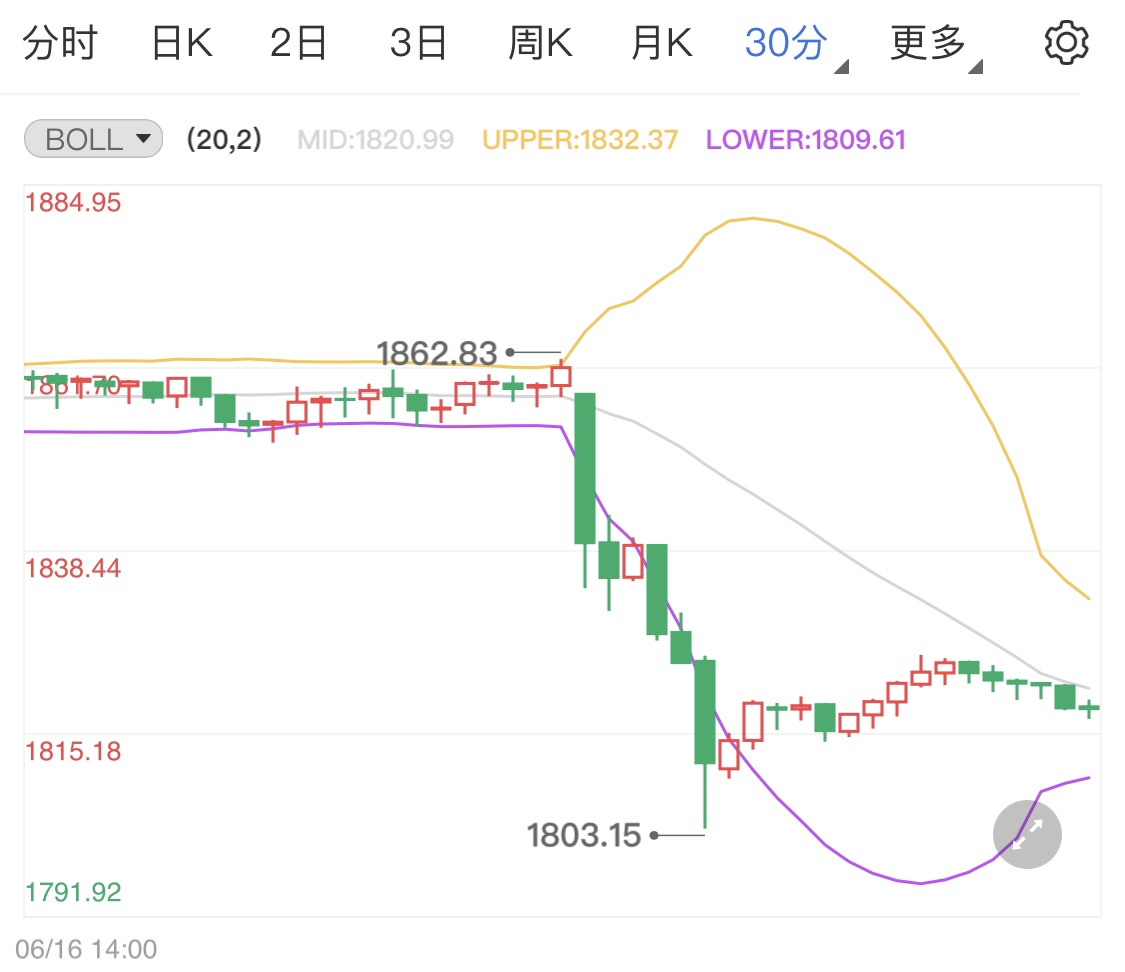Click the 1791.92 axis label
Image resolution: width=1125 pixels, height=972 pixels.
click(73, 892)
